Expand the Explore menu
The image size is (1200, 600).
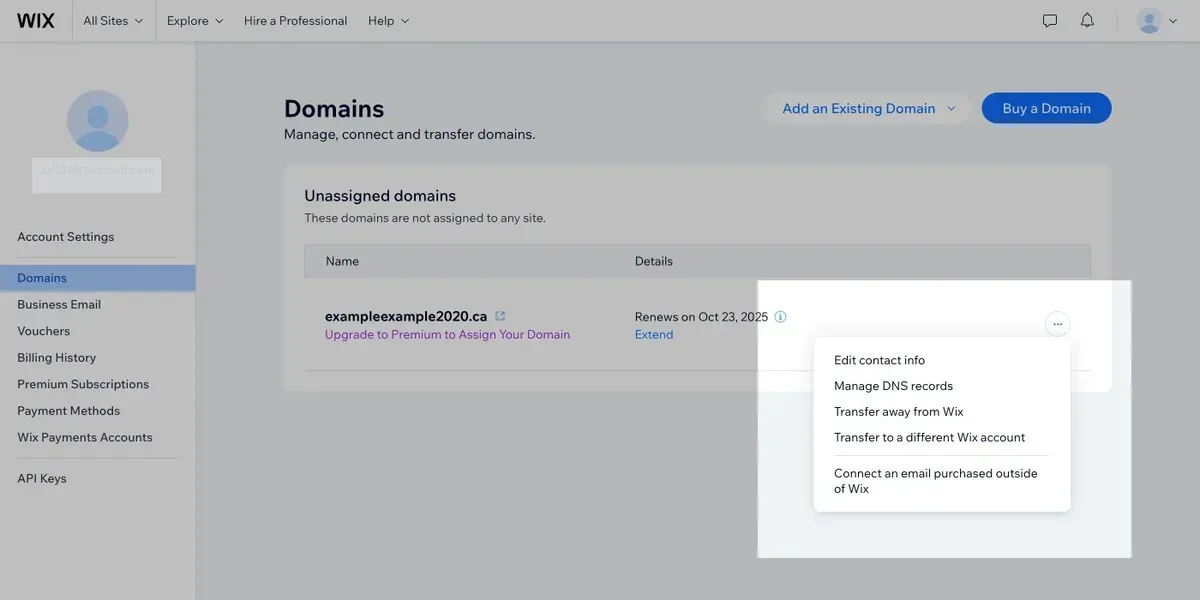pos(195,20)
